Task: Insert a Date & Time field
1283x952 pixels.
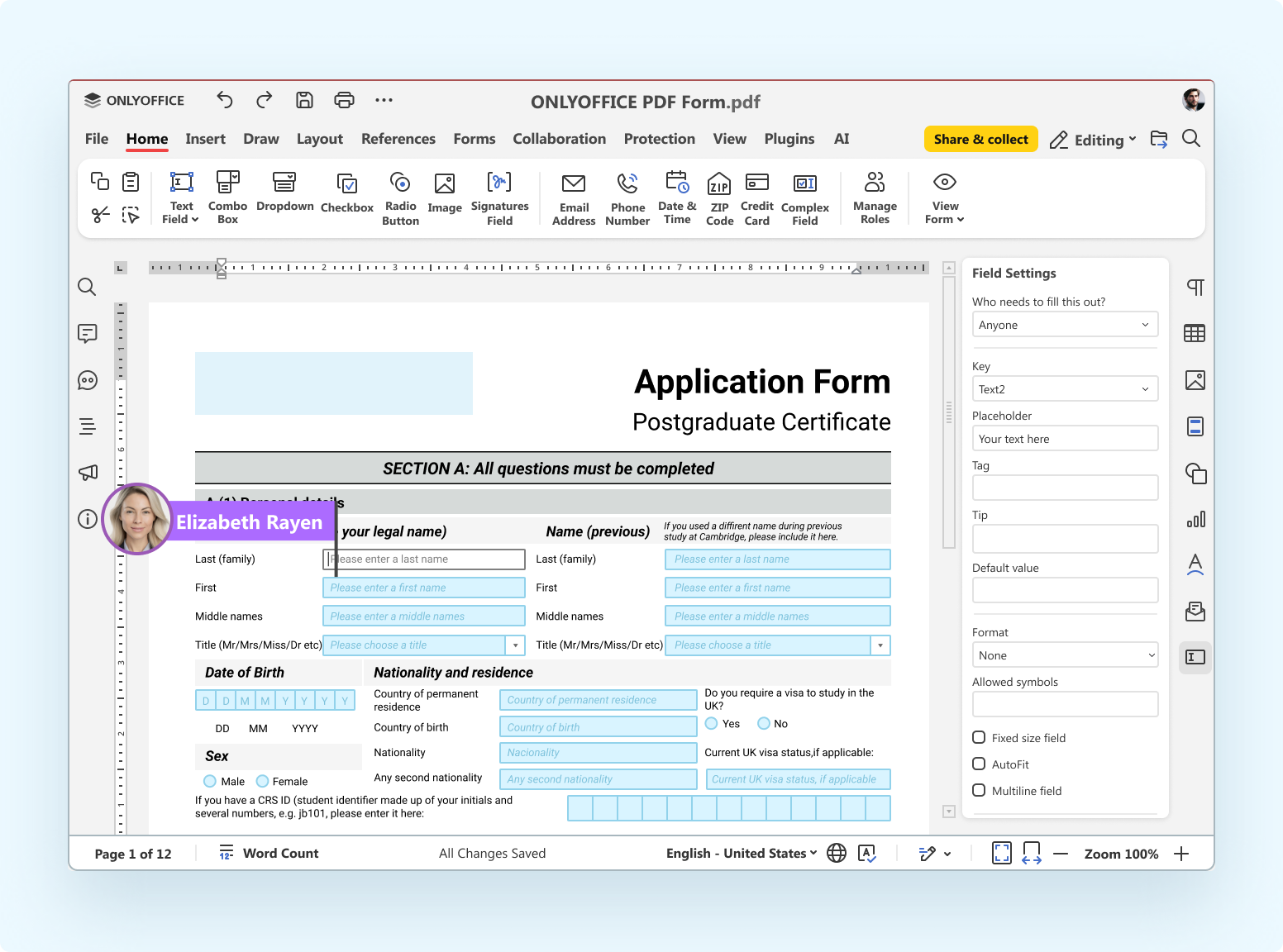Action: click(x=677, y=198)
